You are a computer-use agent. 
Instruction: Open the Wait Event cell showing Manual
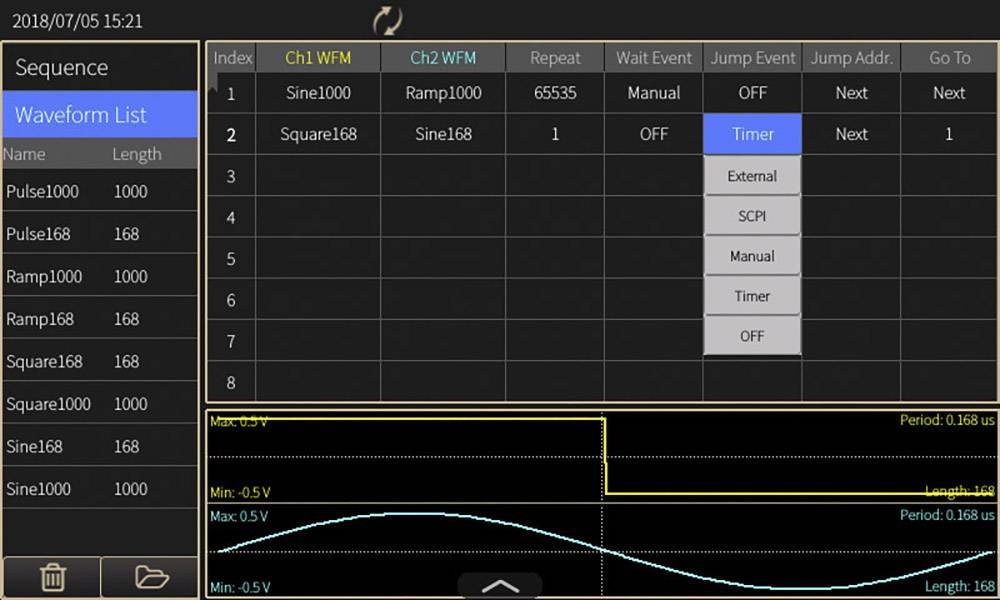click(653, 92)
